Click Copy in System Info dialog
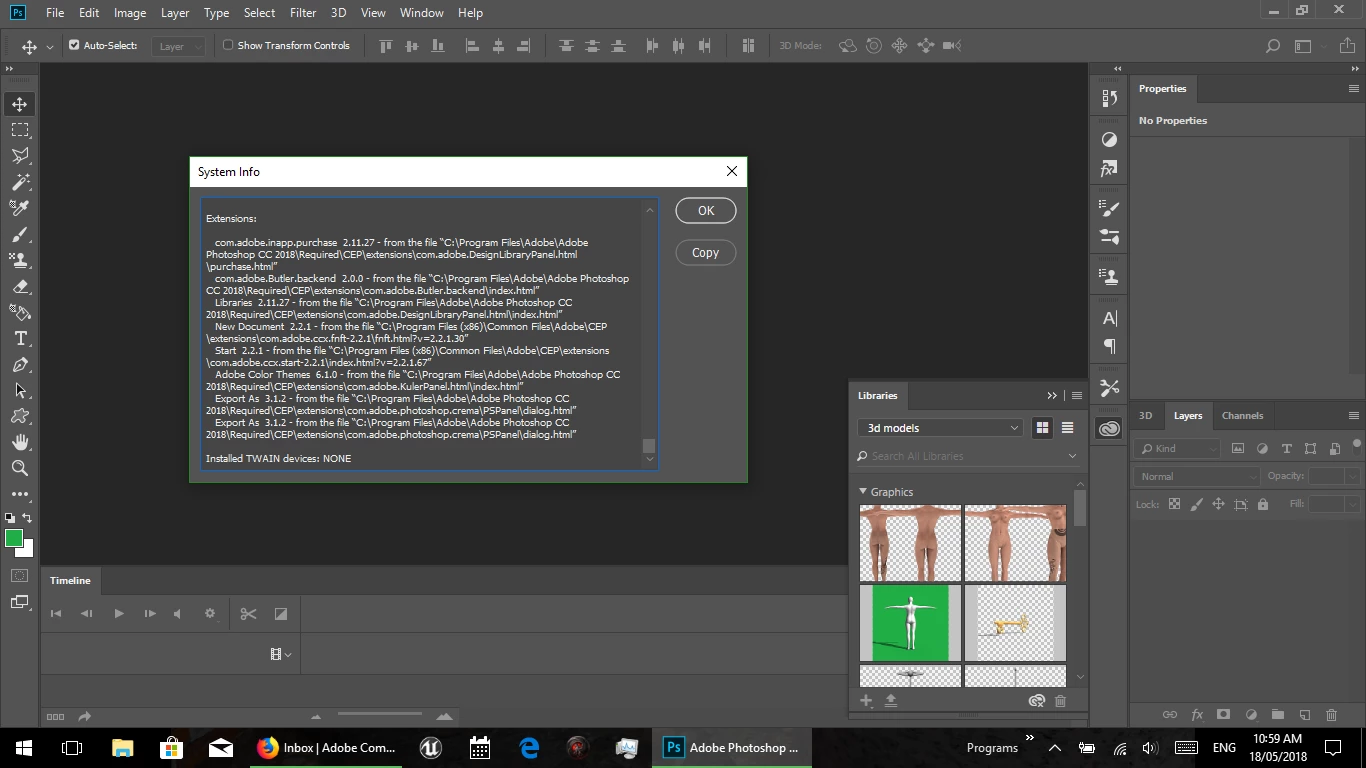This screenshot has width=1366, height=768. pos(706,253)
